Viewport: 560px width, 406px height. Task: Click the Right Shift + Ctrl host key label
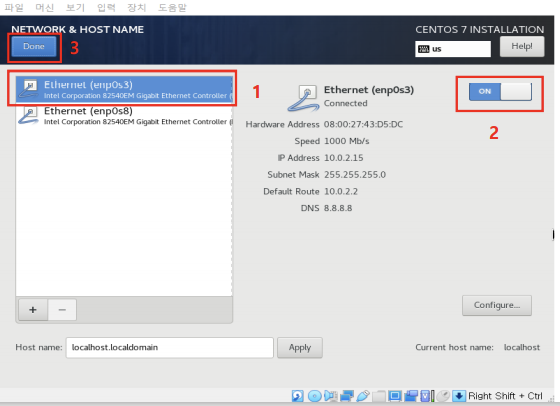click(x=505, y=396)
